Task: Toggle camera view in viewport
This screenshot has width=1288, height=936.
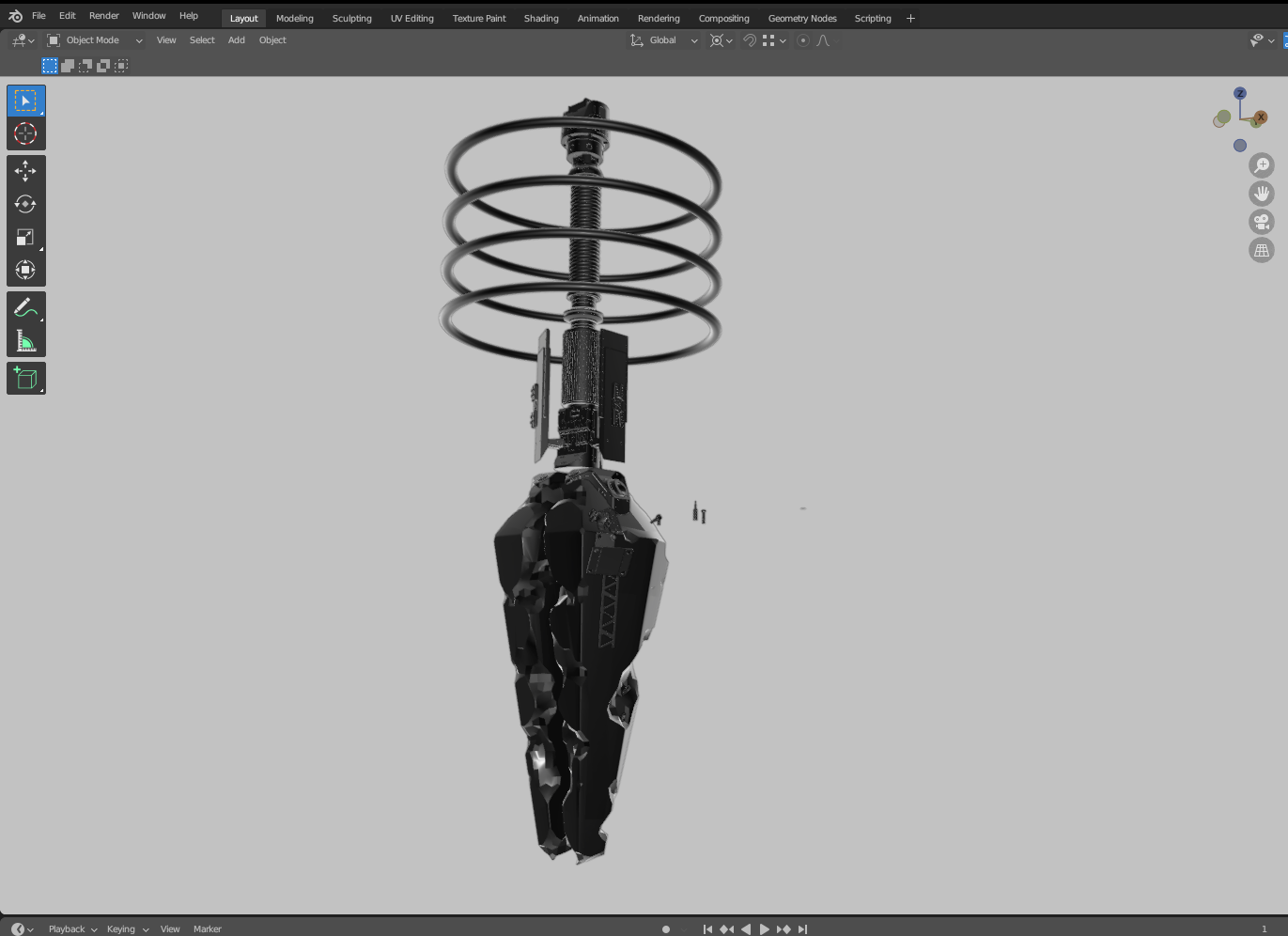Action: point(1262,222)
